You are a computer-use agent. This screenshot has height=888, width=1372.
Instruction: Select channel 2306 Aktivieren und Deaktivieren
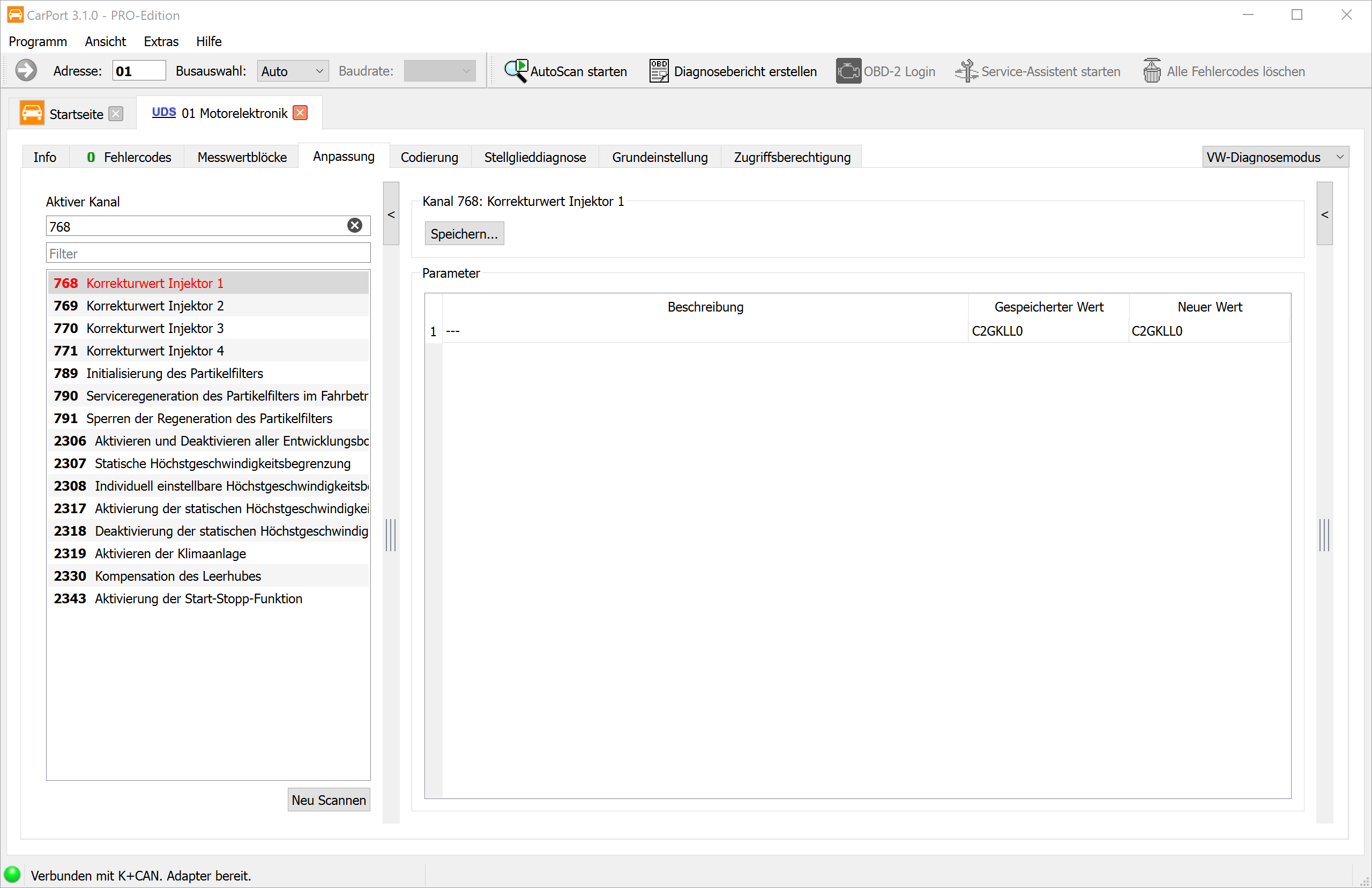pos(208,441)
